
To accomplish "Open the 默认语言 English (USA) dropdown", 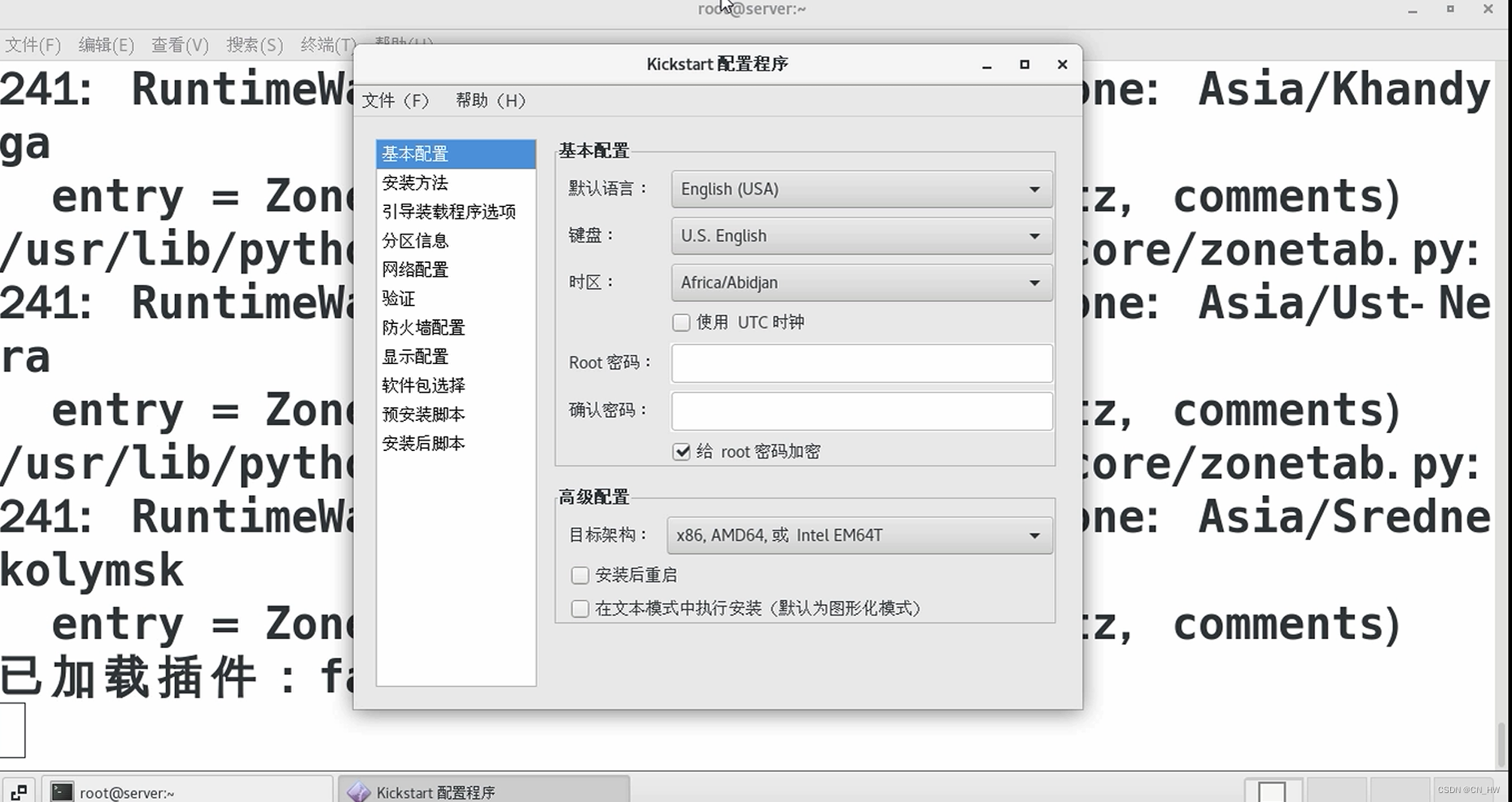I will tap(862, 189).
